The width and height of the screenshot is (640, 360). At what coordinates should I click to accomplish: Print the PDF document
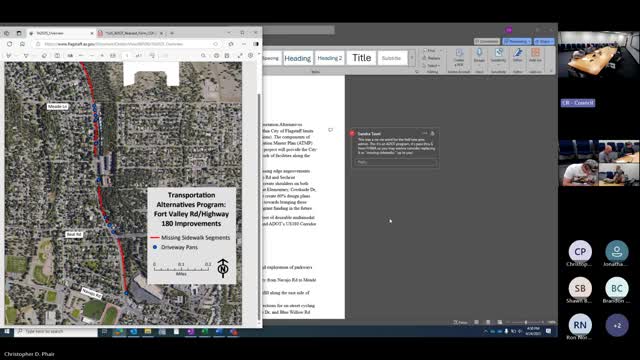click(x=216, y=56)
